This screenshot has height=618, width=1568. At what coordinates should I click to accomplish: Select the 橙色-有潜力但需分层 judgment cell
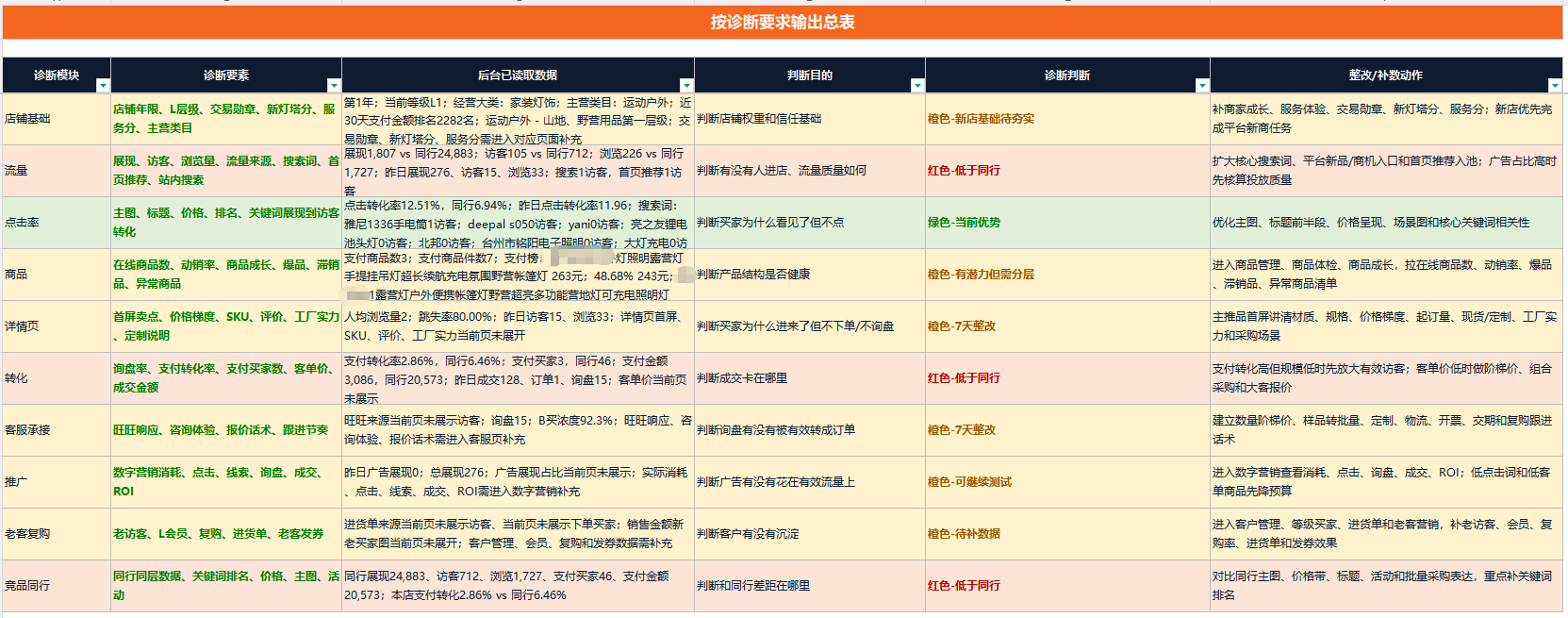[x=1067, y=275]
